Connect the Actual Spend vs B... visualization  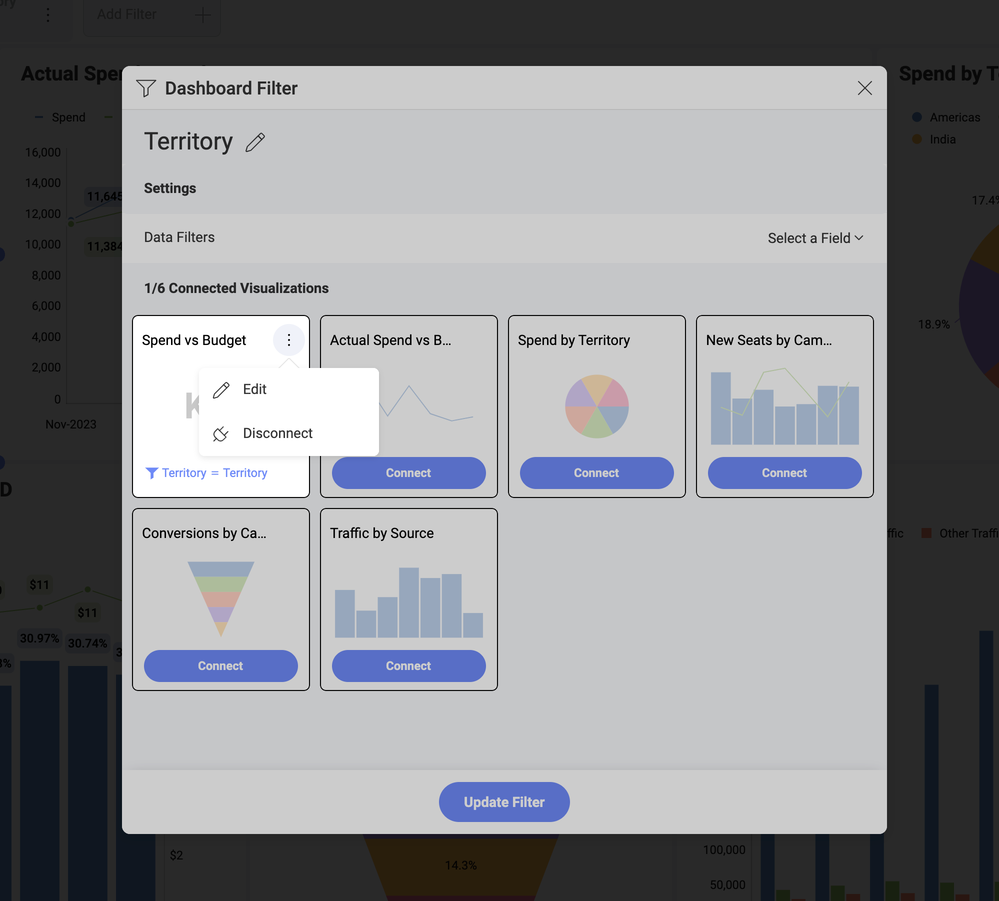[x=408, y=473]
